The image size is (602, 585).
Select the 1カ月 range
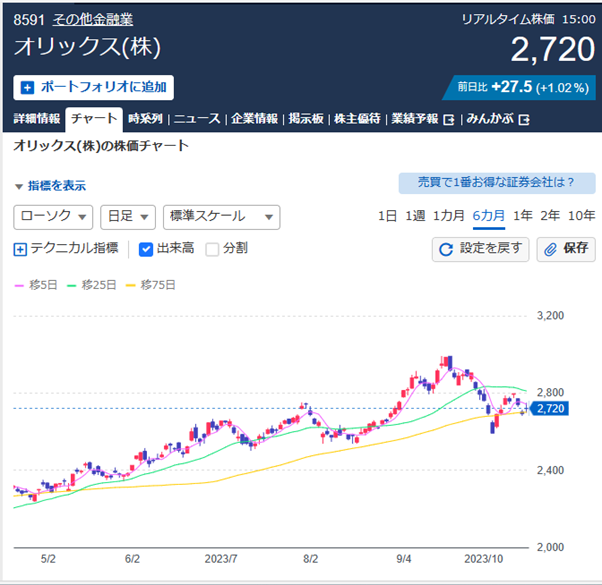tap(449, 216)
